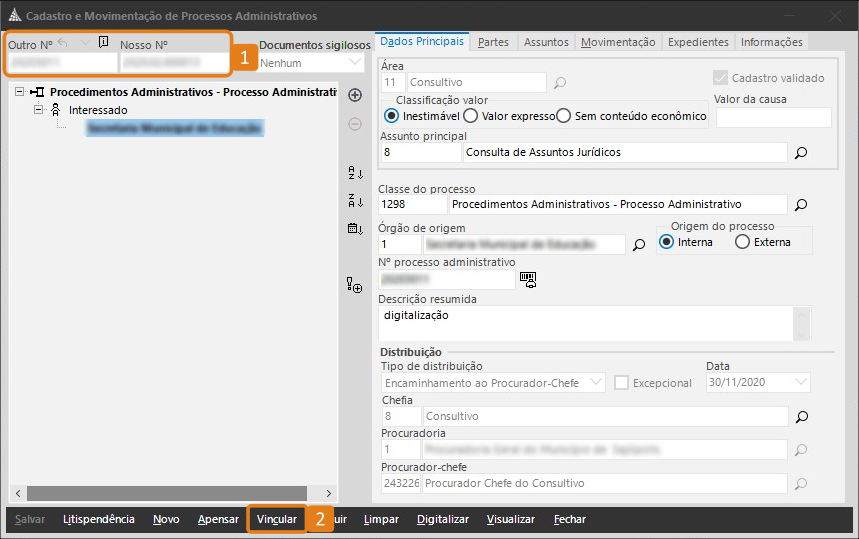Collapse the Interessado tree node
859x539 pixels.
click(39, 110)
